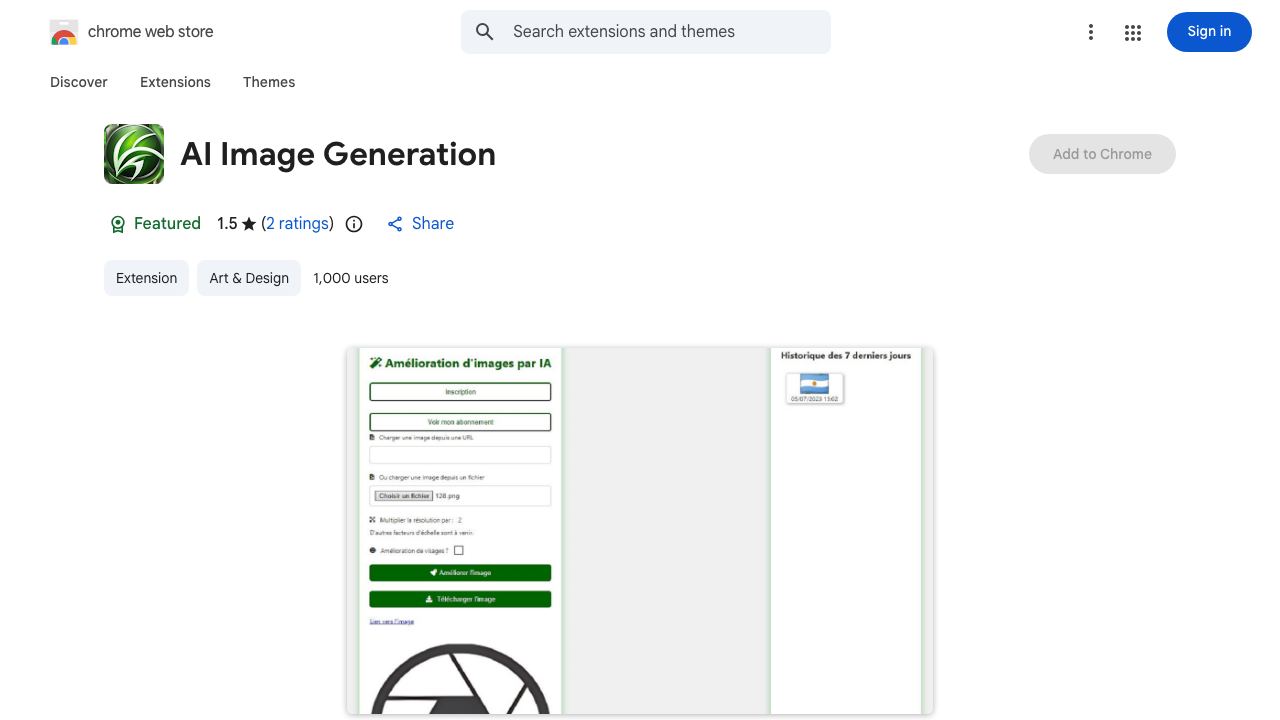Open the three-dot more options menu
Screen dimensions: 1280x720
click(x=1091, y=32)
